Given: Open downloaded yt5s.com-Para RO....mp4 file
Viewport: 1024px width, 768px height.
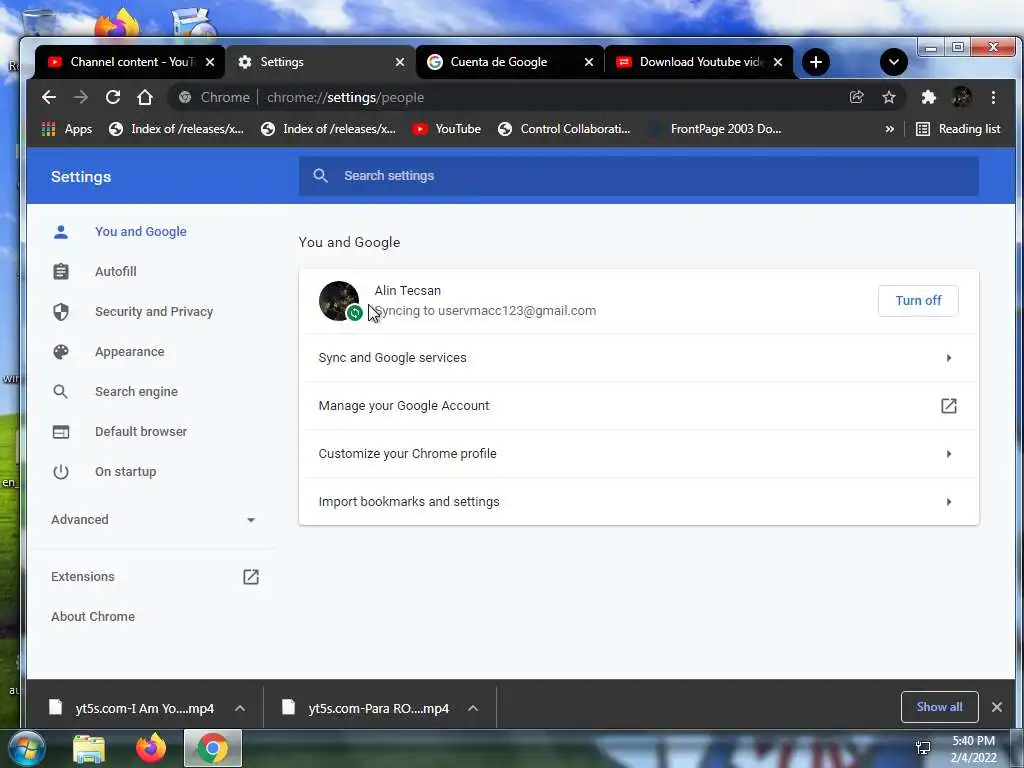Looking at the screenshot, I should 366,708.
